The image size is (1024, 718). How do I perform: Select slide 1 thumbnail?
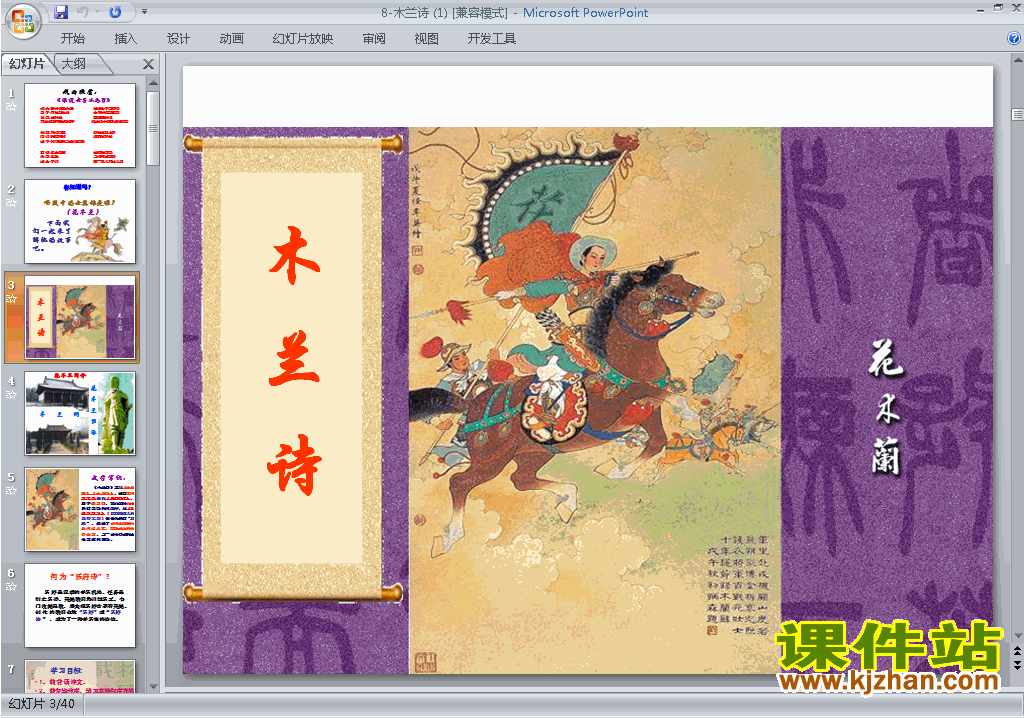pos(80,125)
